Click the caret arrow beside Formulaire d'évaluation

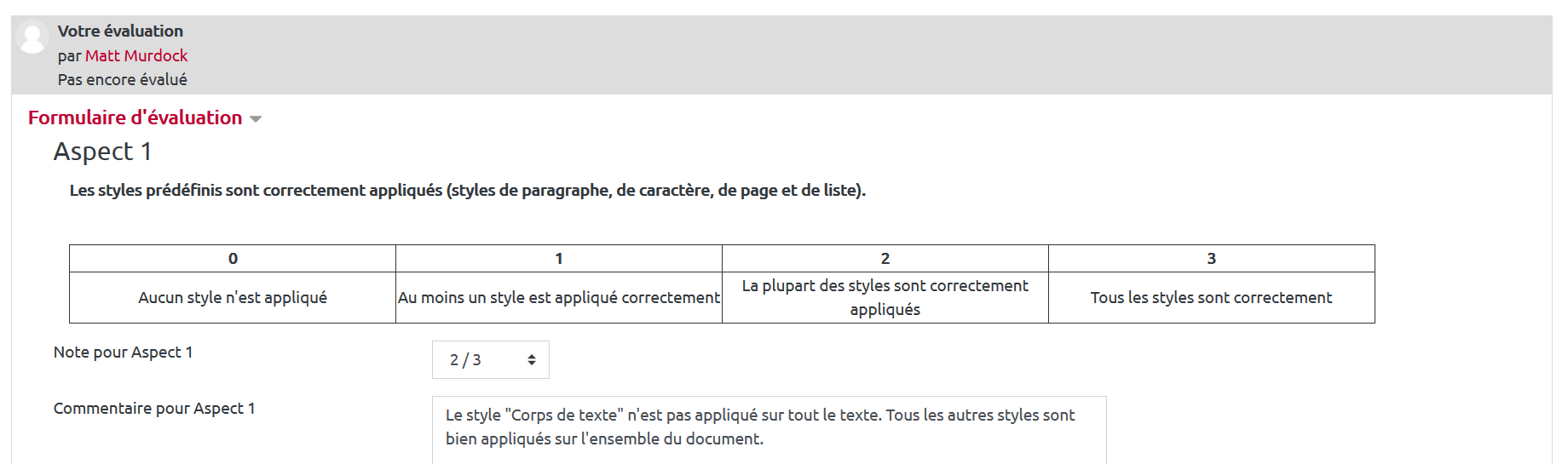(256, 119)
